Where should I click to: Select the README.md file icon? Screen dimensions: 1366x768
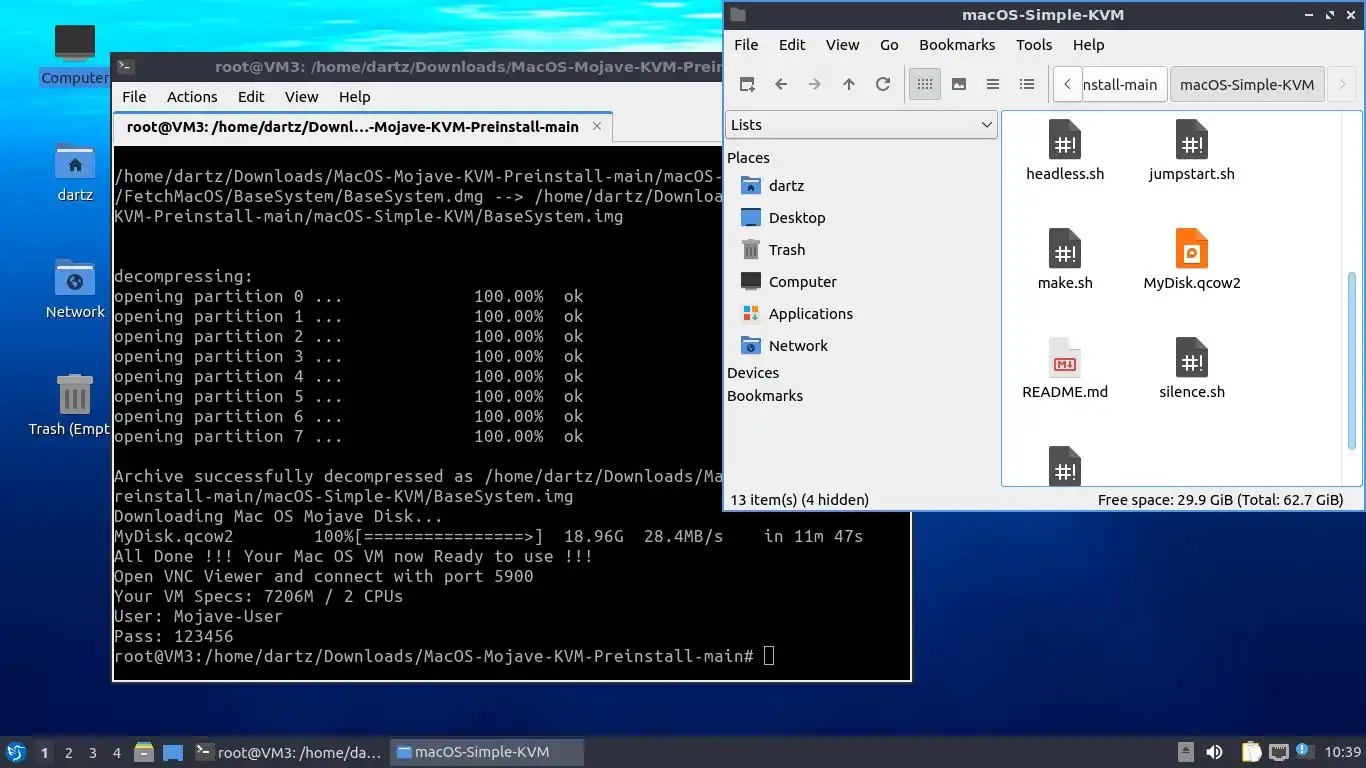point(1065,358)
